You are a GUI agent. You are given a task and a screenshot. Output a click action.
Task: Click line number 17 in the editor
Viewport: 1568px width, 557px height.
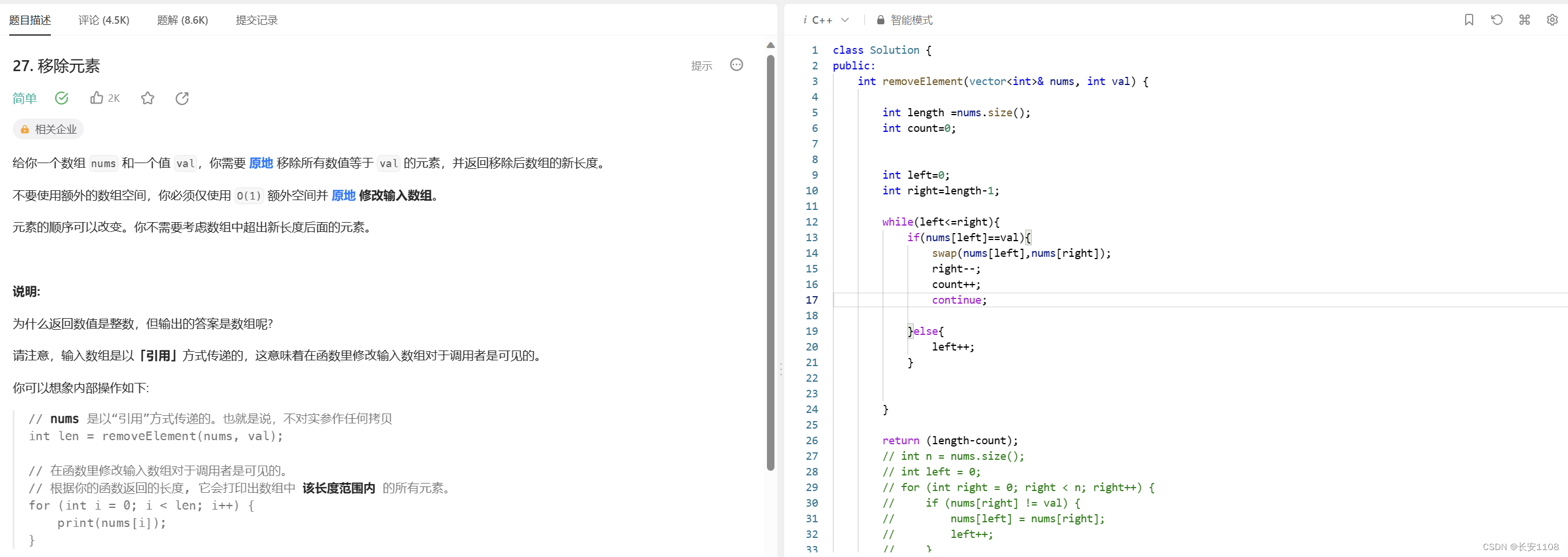[x=812, y=300]
